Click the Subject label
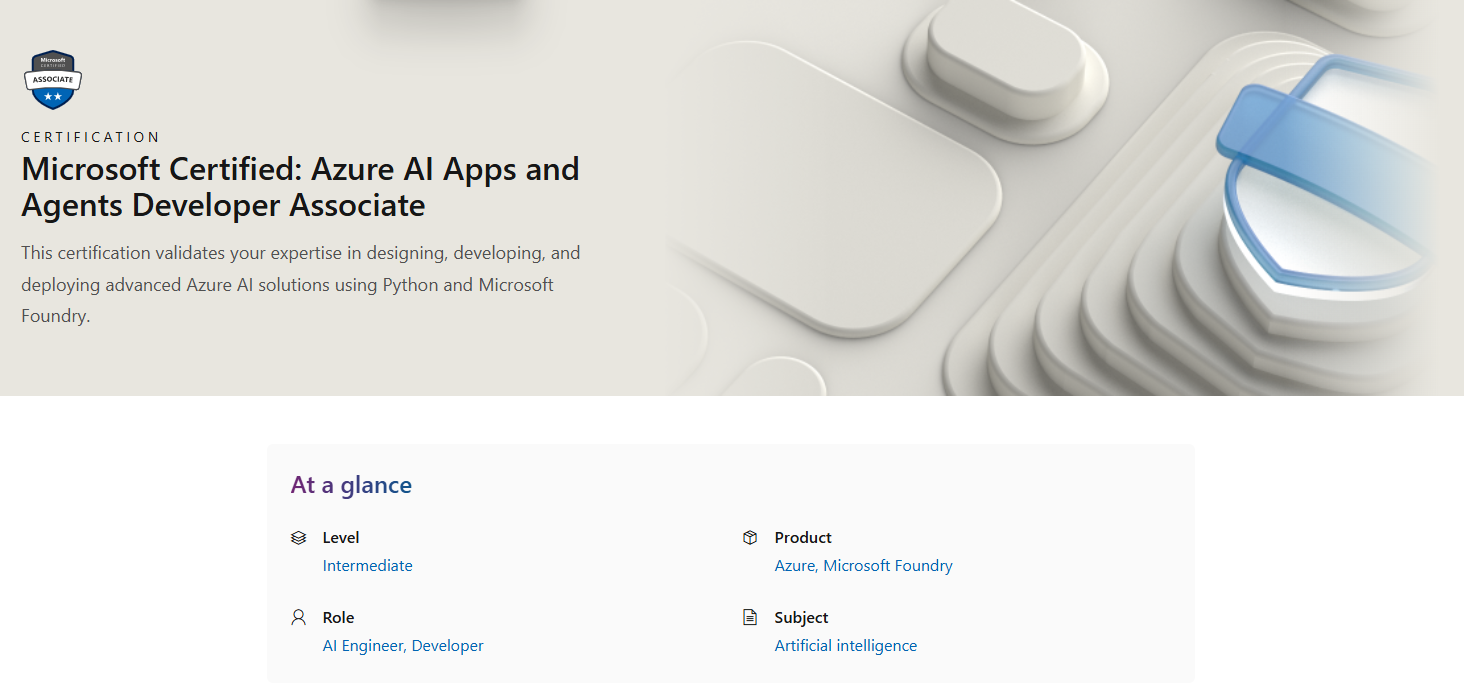This screenshot has width=1464, height=693. pyautogui.click(x=801, y=618)
